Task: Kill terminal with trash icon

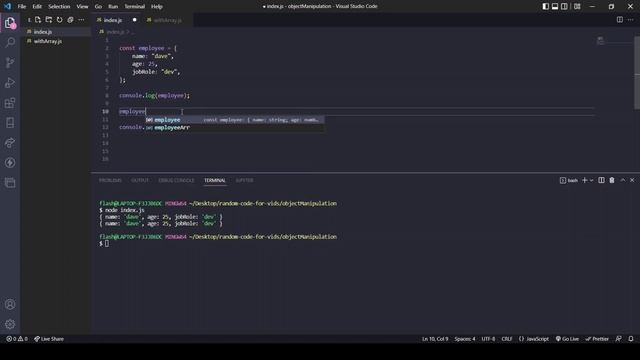Action: [612, 180]
